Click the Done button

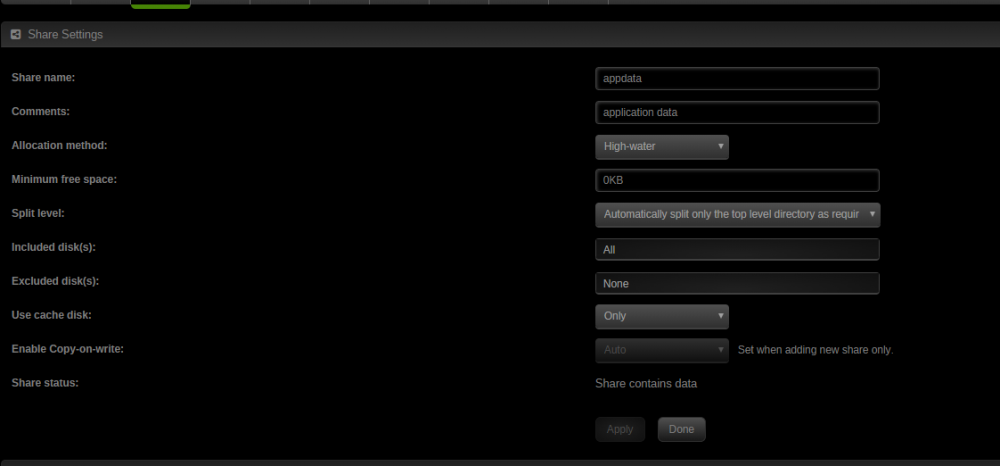coord(681,430)
